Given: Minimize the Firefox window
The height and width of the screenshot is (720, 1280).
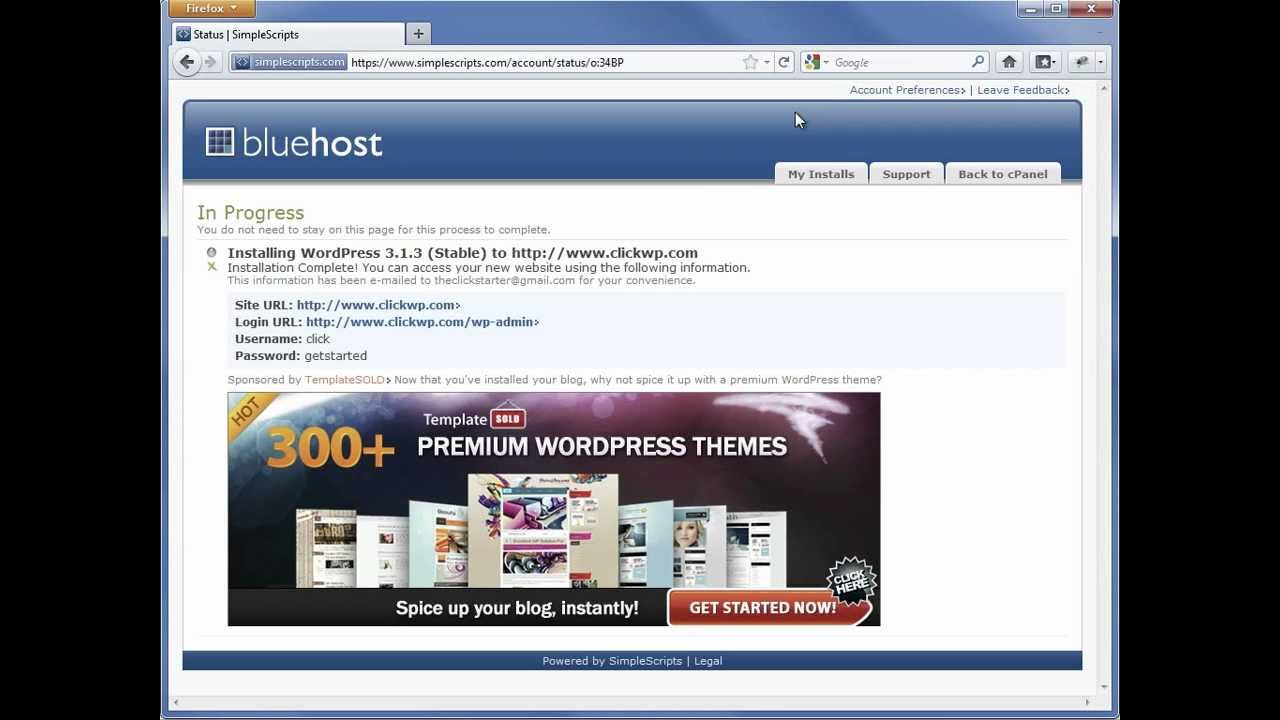Looking at the screenshot, I should click(1030, 9).
